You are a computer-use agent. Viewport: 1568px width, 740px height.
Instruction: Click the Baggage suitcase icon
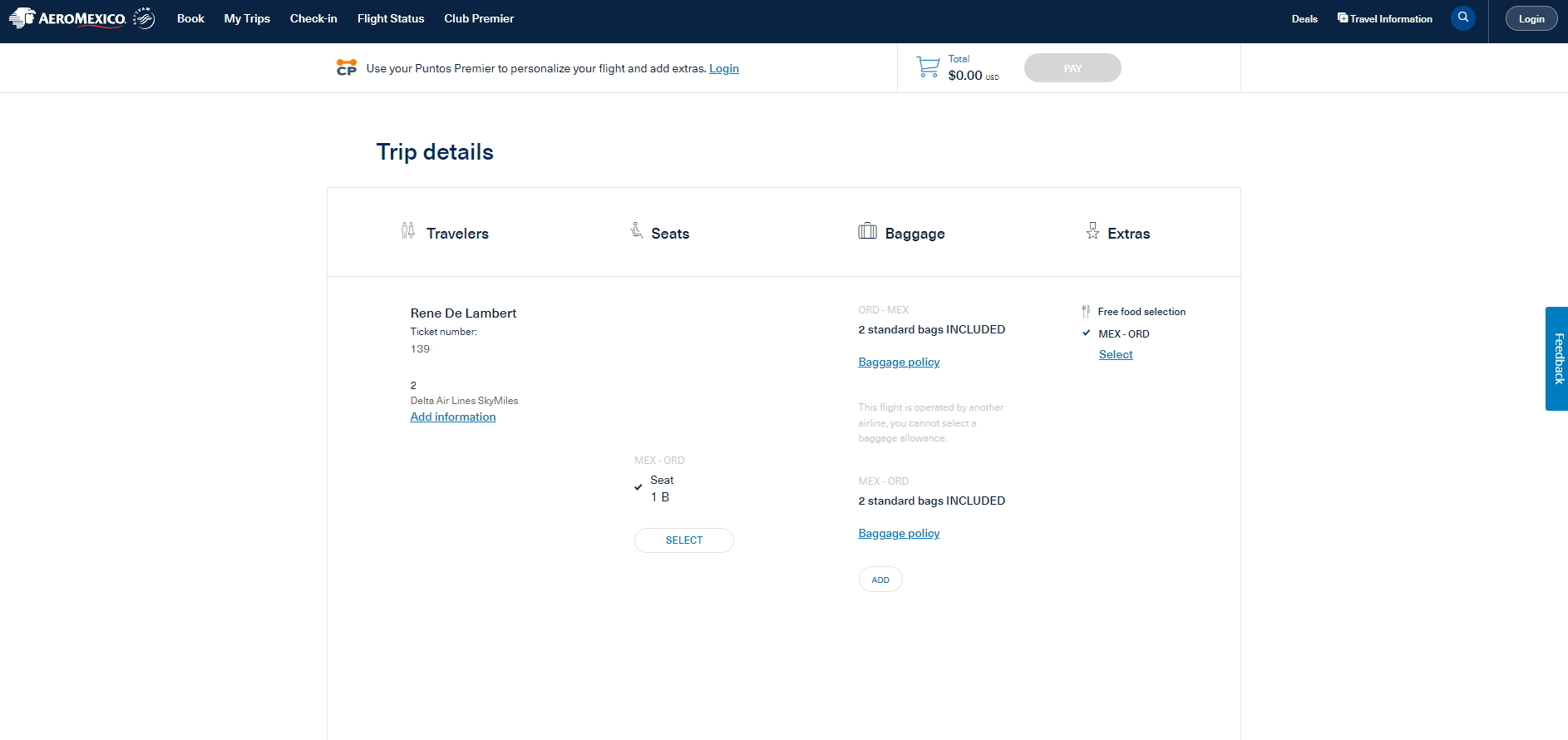pos(867,231)
